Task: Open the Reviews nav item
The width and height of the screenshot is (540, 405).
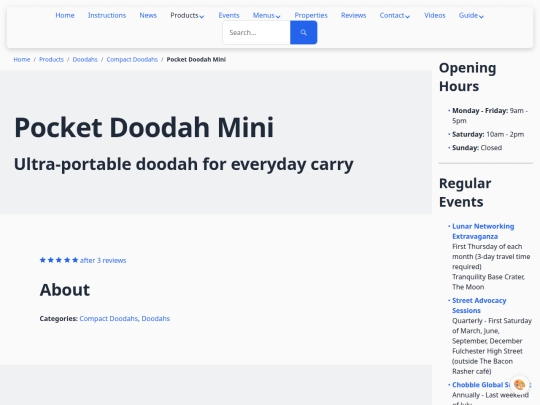Action: [x=353, y=15]
